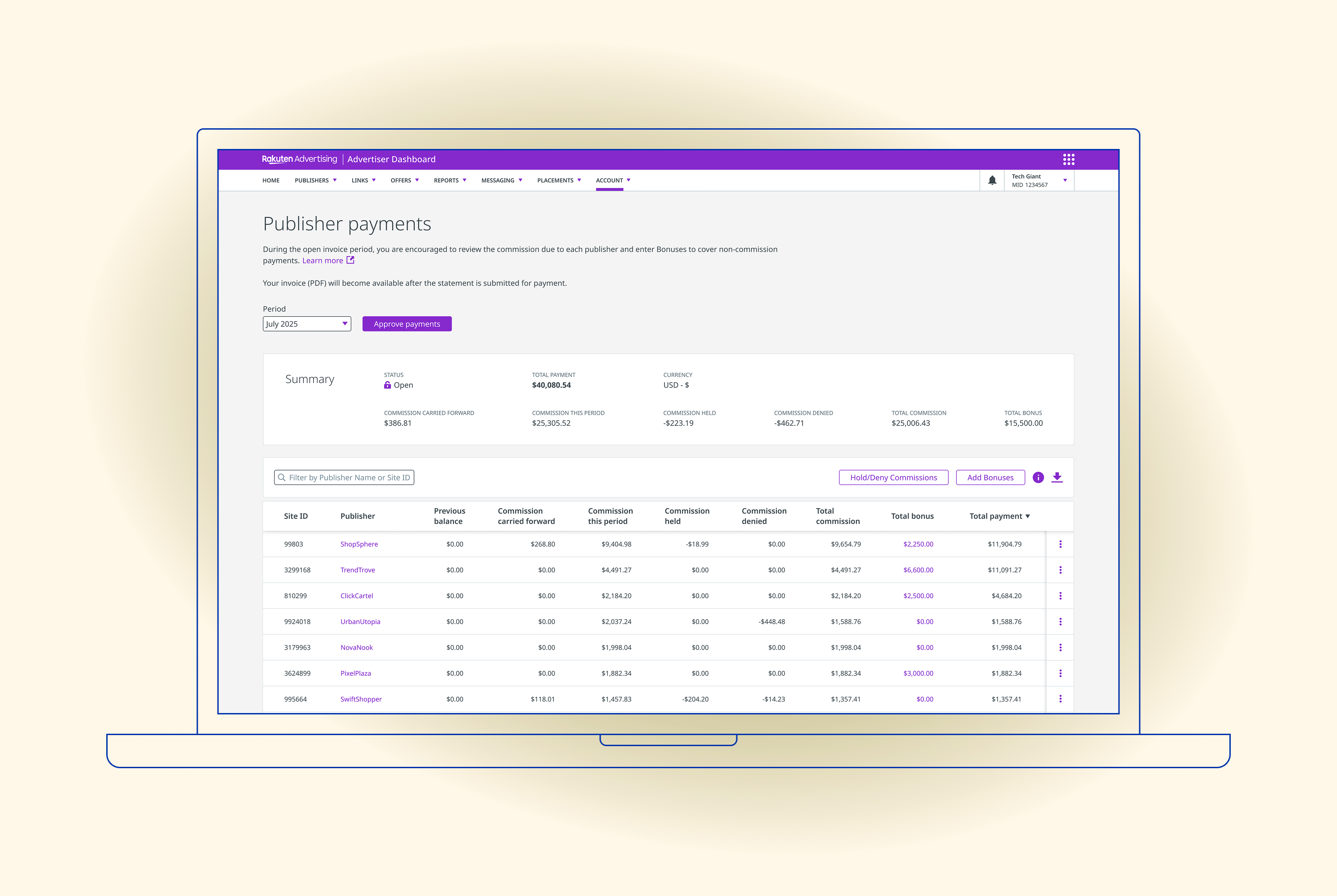Open the ClickCartel publisher link
Viewport: 1337px width, 896px height.
coord(357,596)
